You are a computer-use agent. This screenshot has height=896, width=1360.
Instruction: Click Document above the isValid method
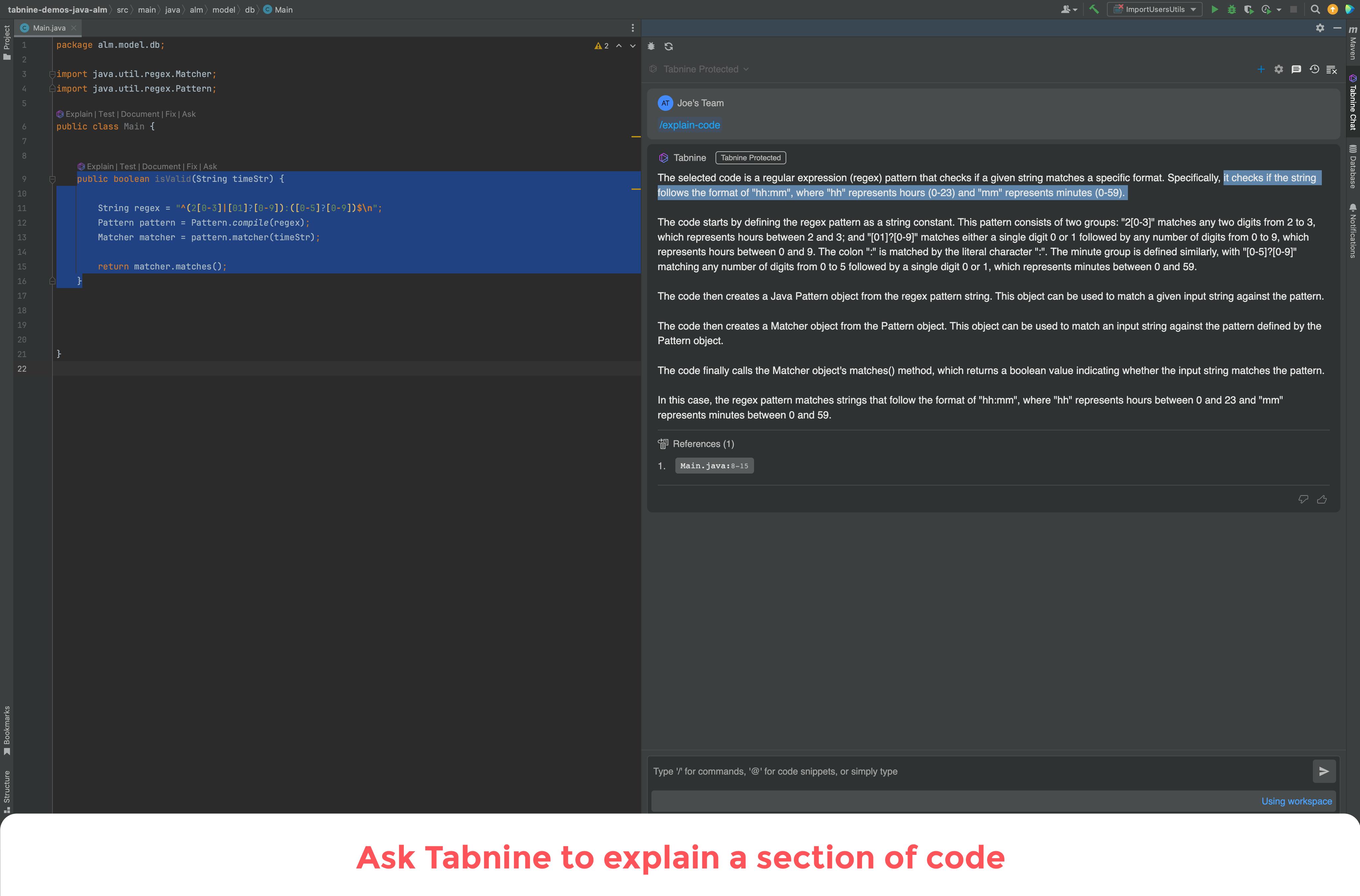click(x=161, y=167)
